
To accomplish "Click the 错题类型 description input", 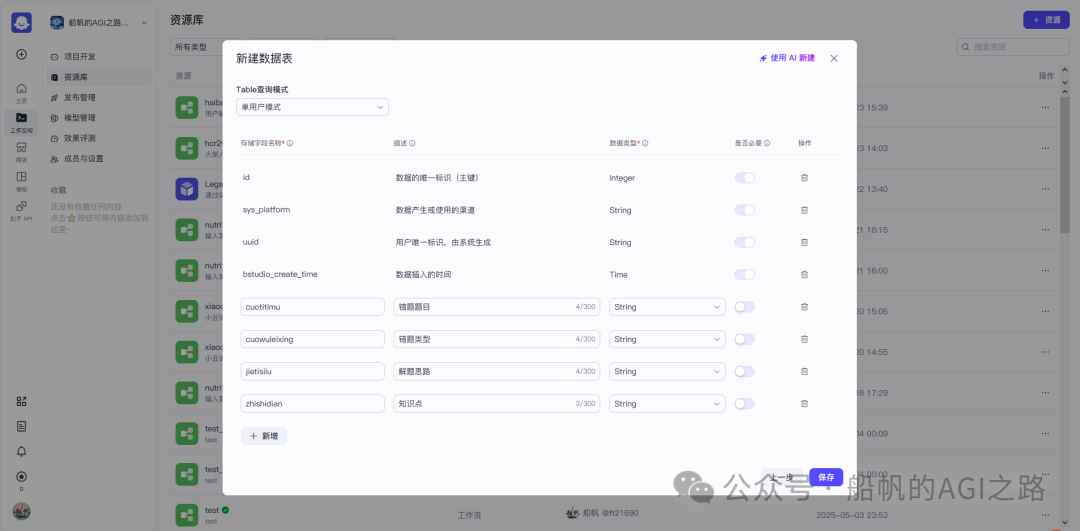I will [497, 339].
